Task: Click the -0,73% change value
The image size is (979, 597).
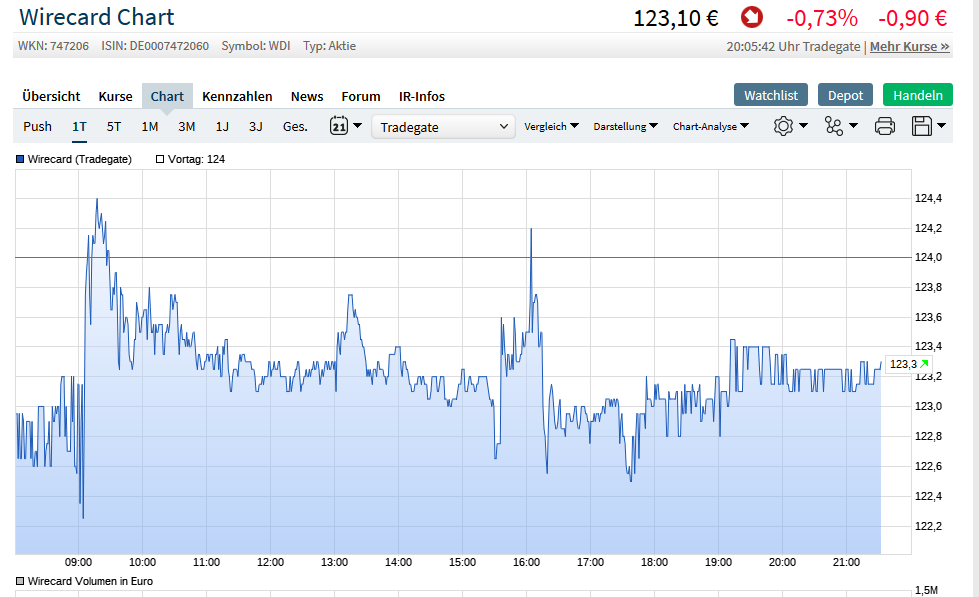Action: point(822,17)
